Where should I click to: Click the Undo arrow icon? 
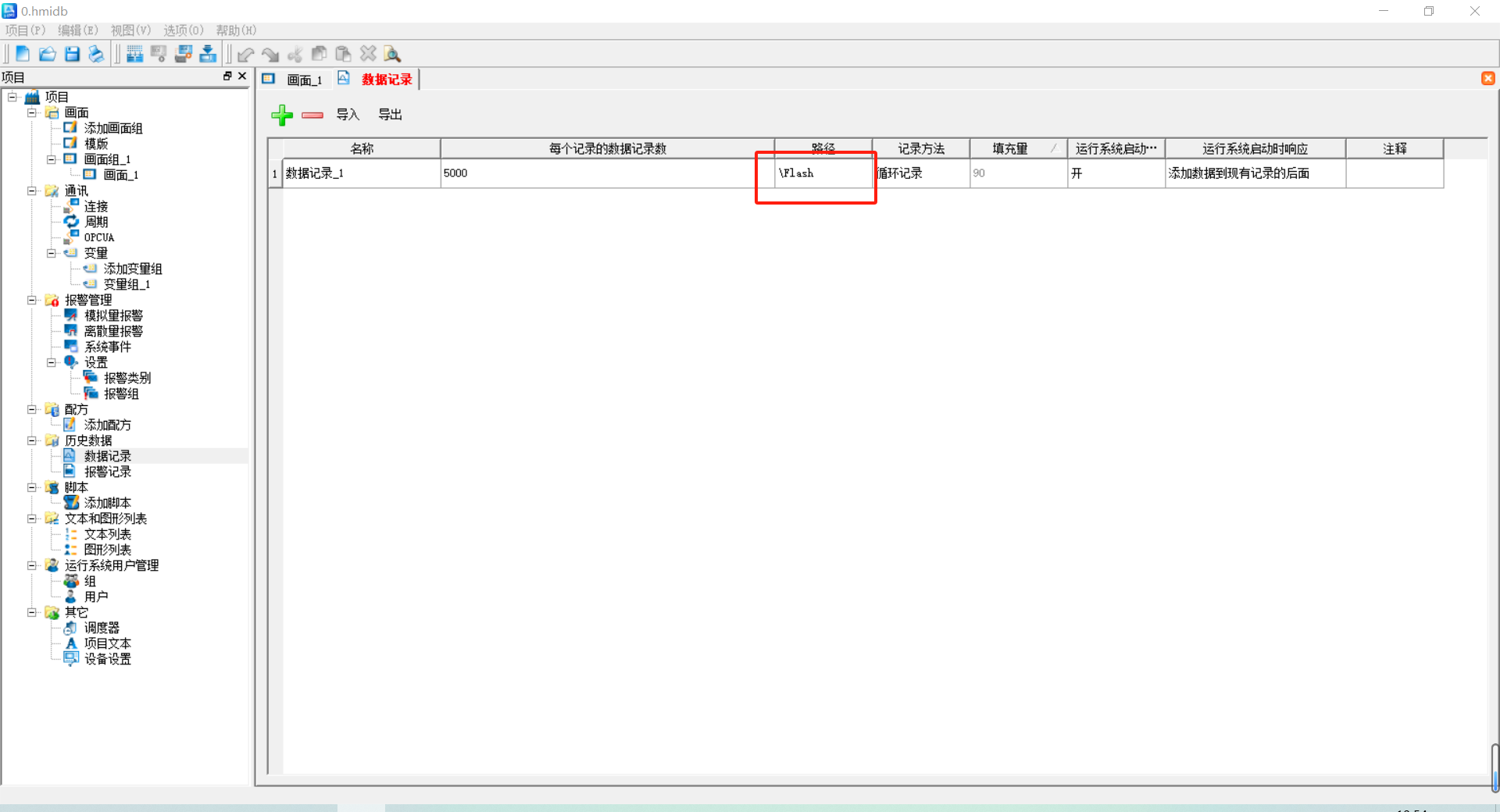pos(246,54)
